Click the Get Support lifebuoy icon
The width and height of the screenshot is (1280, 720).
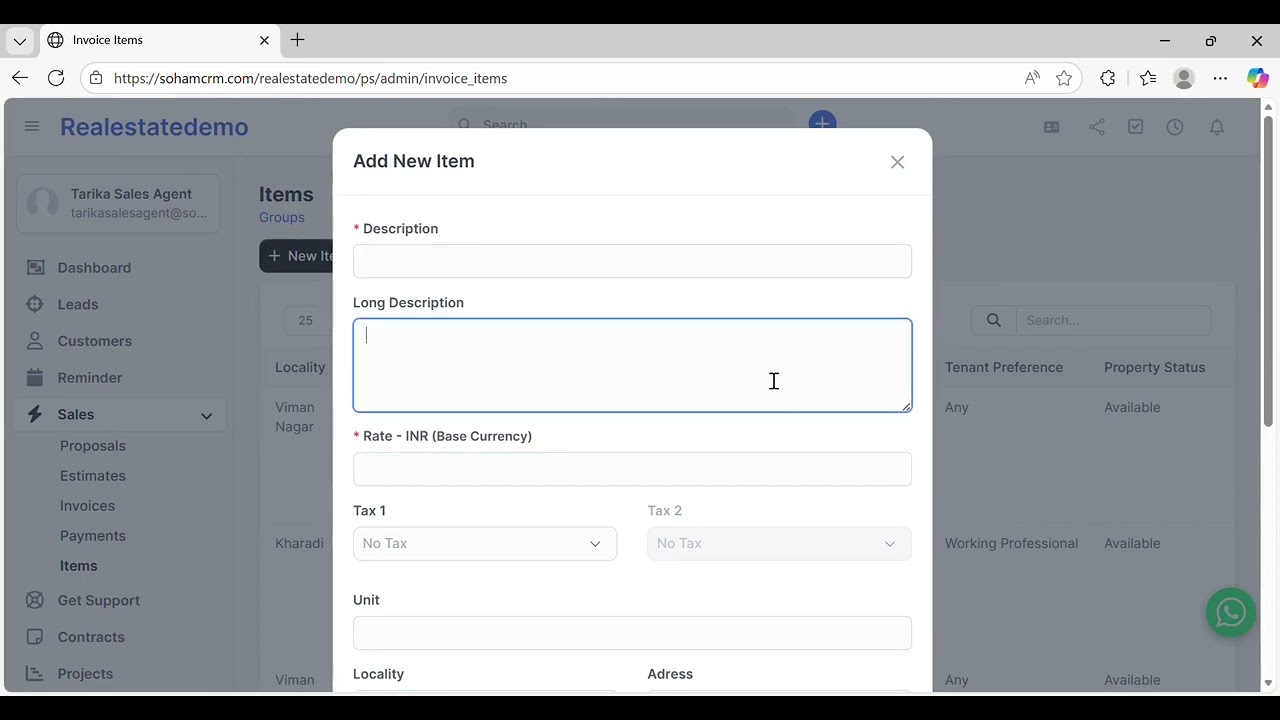click(x=35, y=600)
